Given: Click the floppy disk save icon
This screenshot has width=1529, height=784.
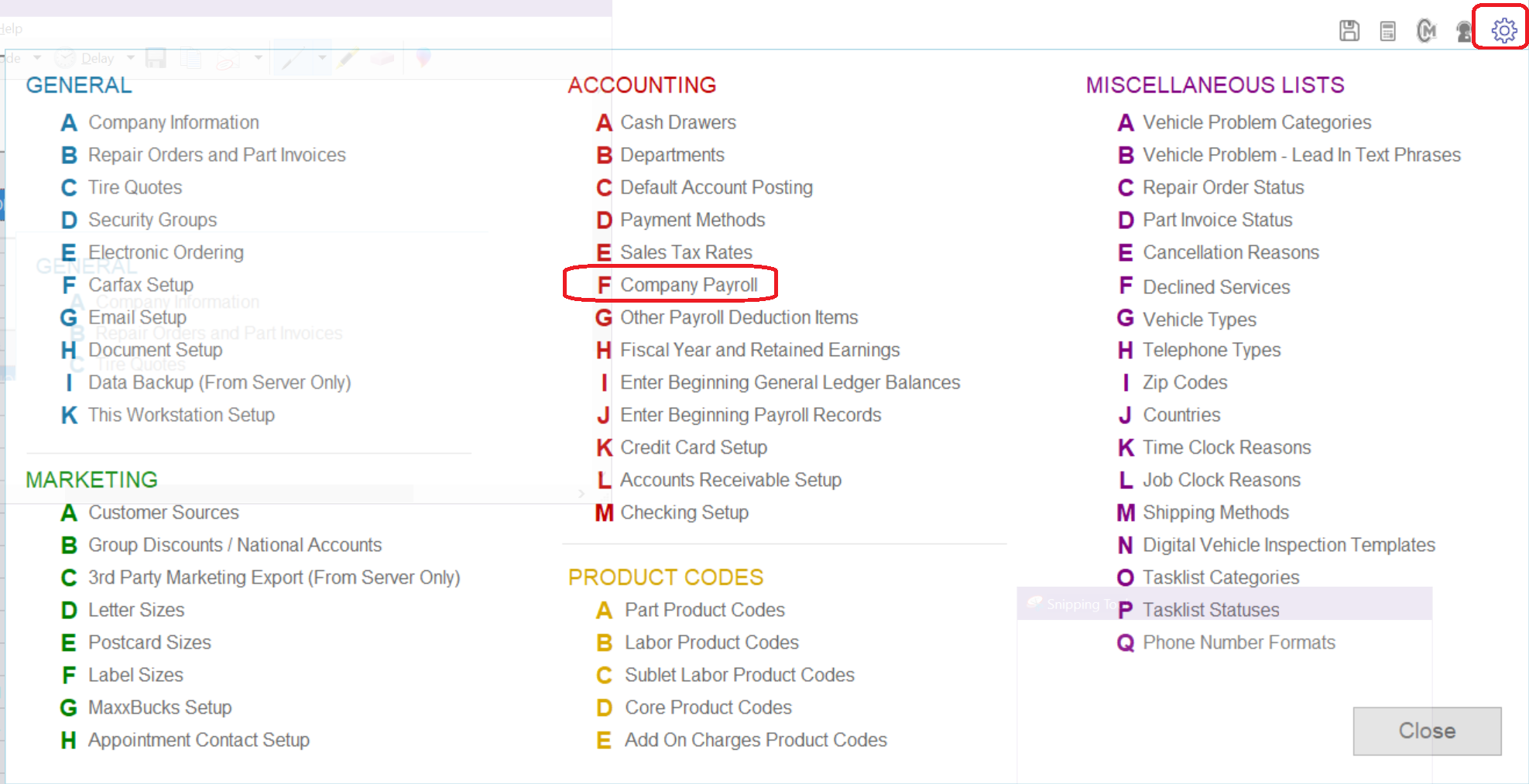Looking at the screenshot, I should tap(1349, 31).
